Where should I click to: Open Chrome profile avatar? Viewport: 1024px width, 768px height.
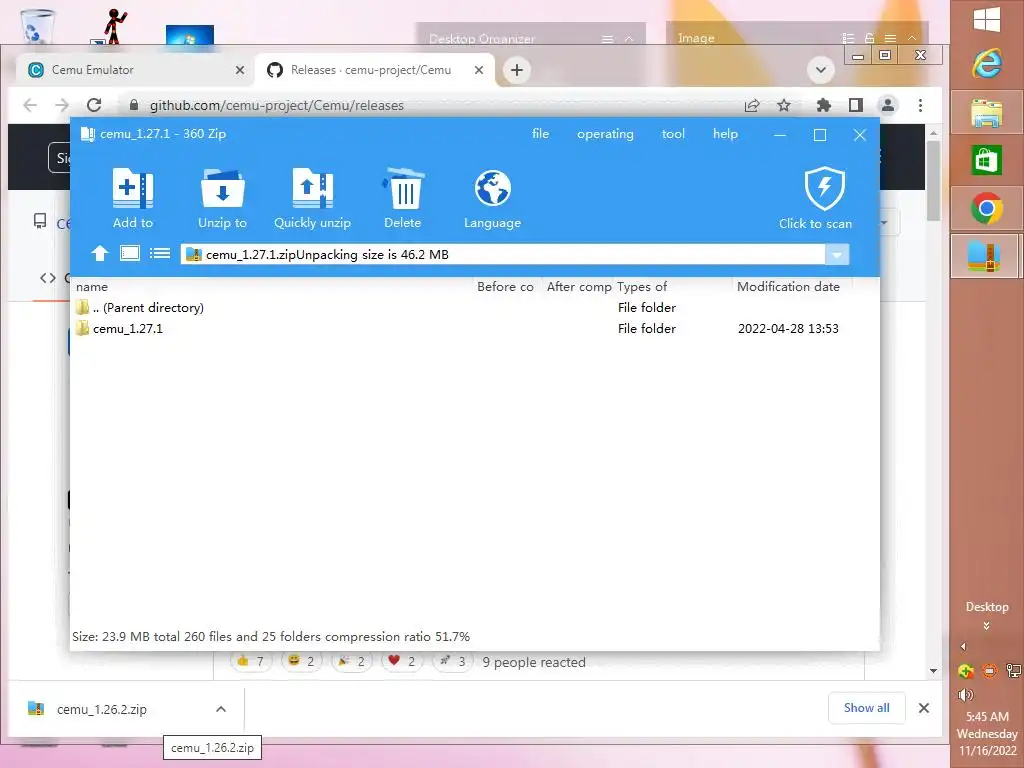coord(888,105)
